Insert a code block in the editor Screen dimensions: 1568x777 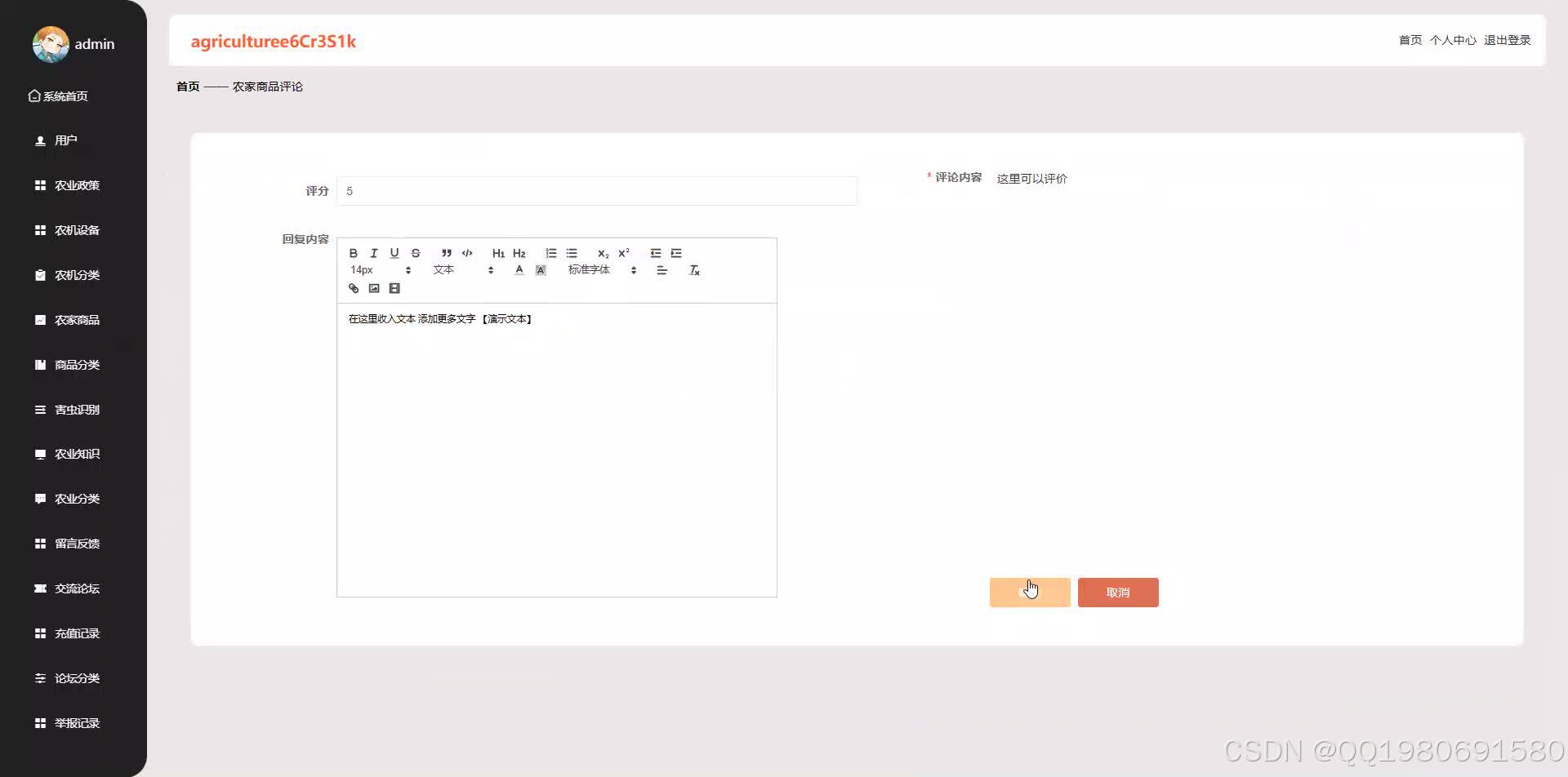coord(467,253)
